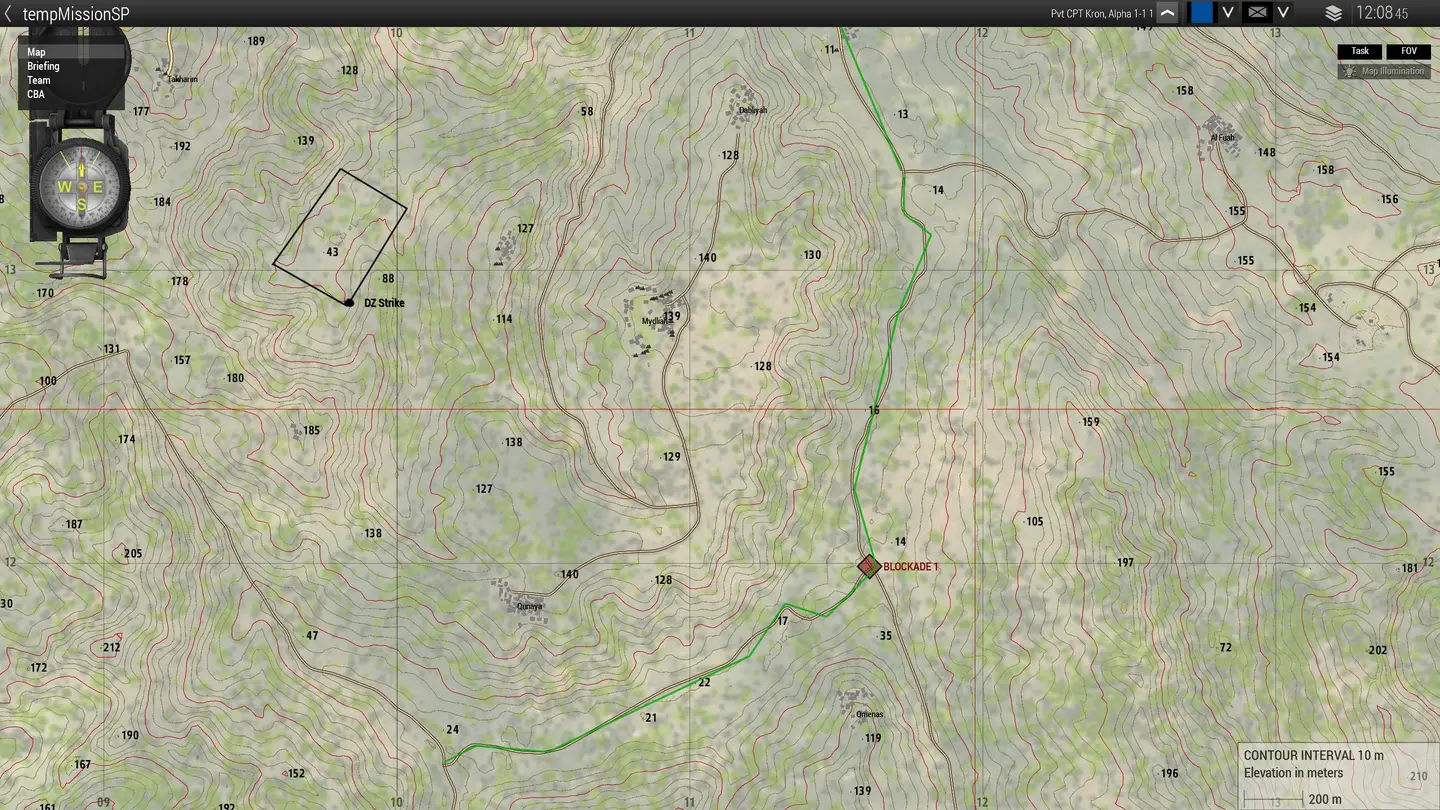This screenshot has height=810, width=1440.
Task: Switch to the Team menu entry
Action: point(39,80)
